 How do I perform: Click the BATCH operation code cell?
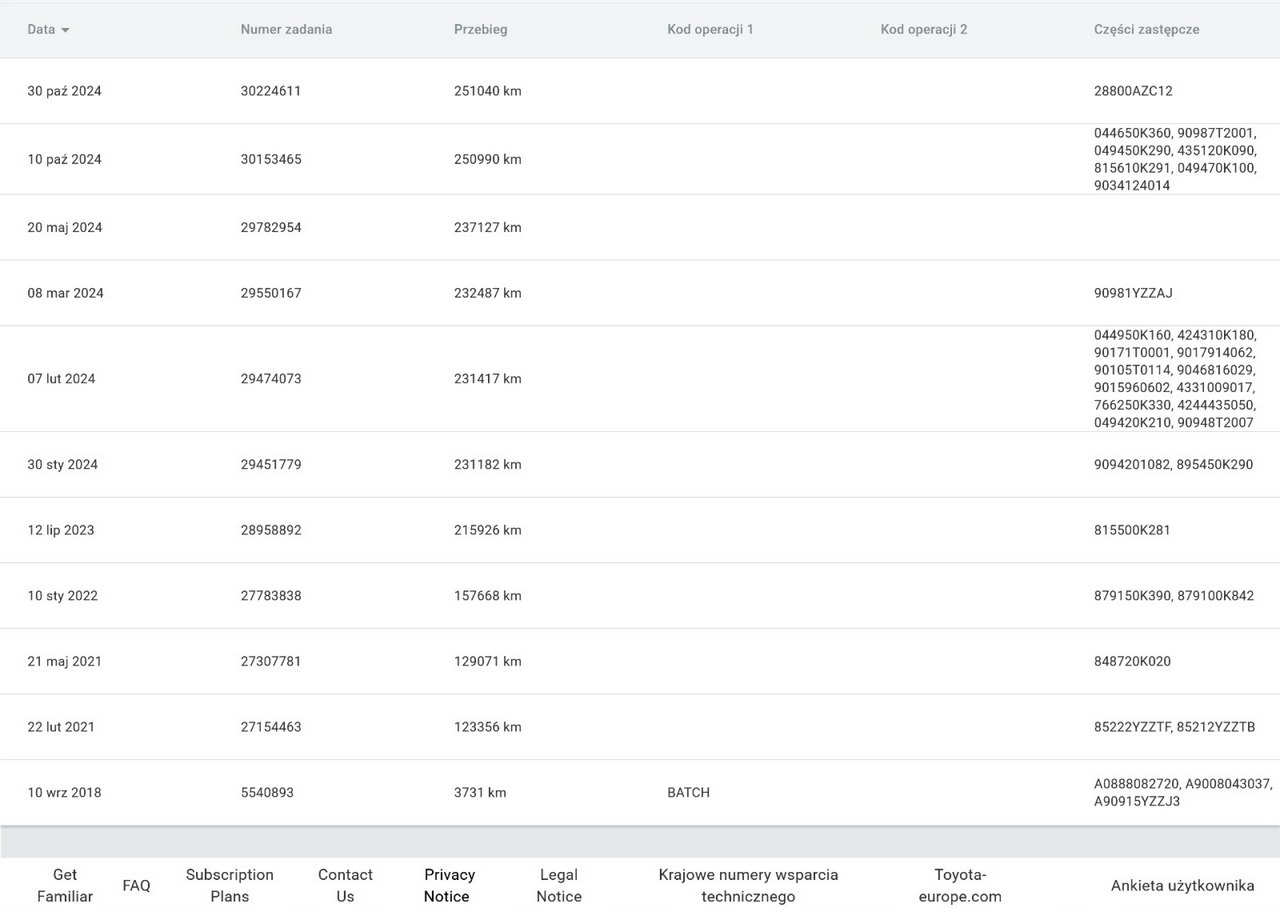pyautogui.click(x=688, y=793)
